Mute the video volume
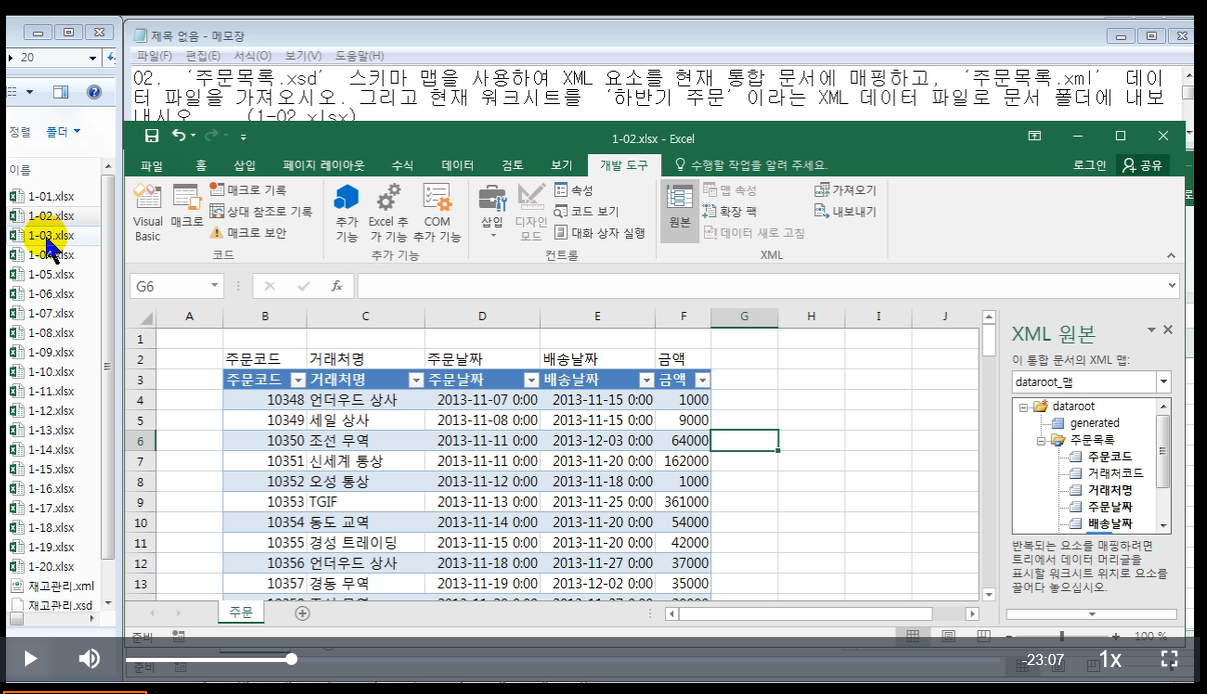Screen dimensions: 1207x694 pyautogui.click(x=89, y=658)
